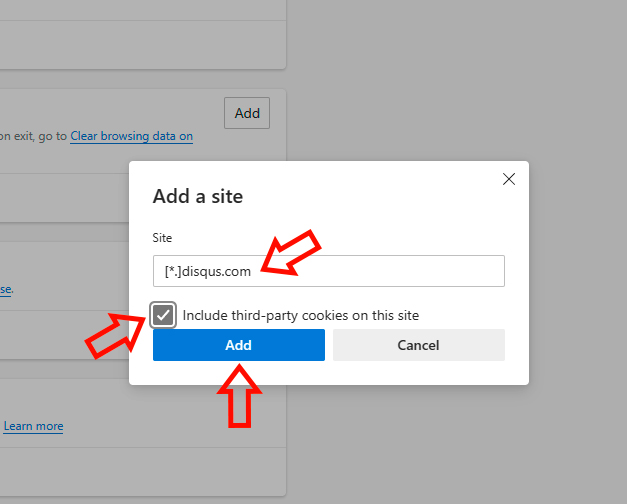
Task: Close the Add a site dialog
Action: (509, 179)
